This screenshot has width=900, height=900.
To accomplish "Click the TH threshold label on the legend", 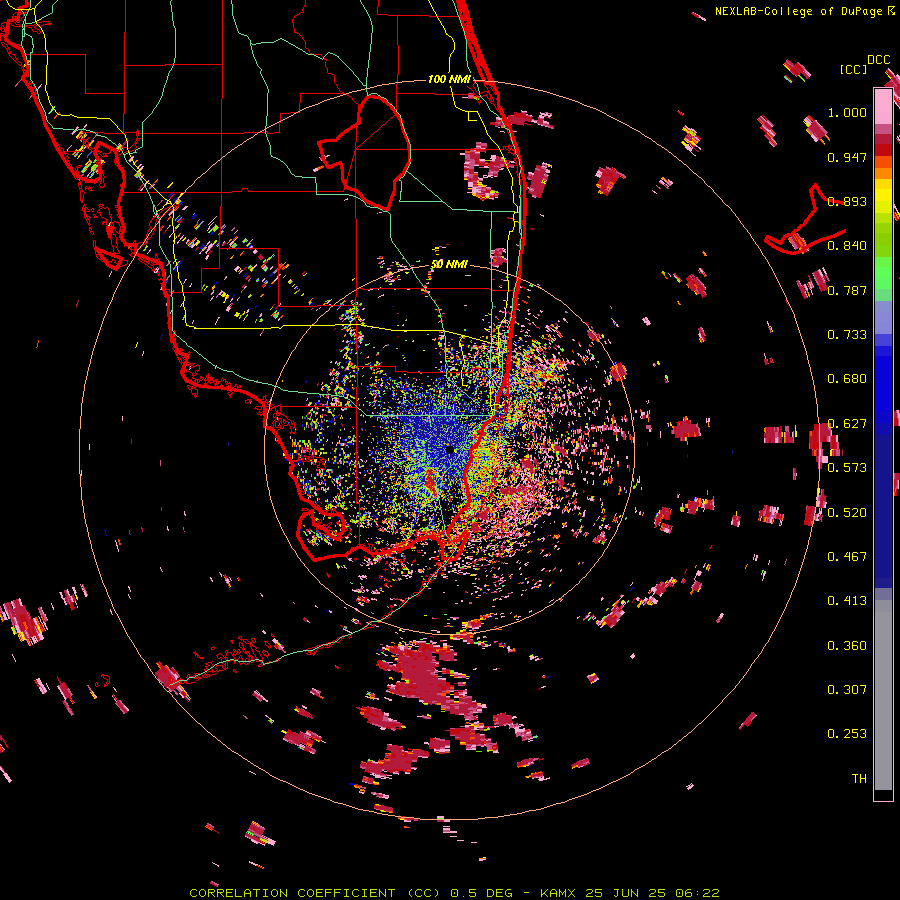I will click(x=859, y=779).
